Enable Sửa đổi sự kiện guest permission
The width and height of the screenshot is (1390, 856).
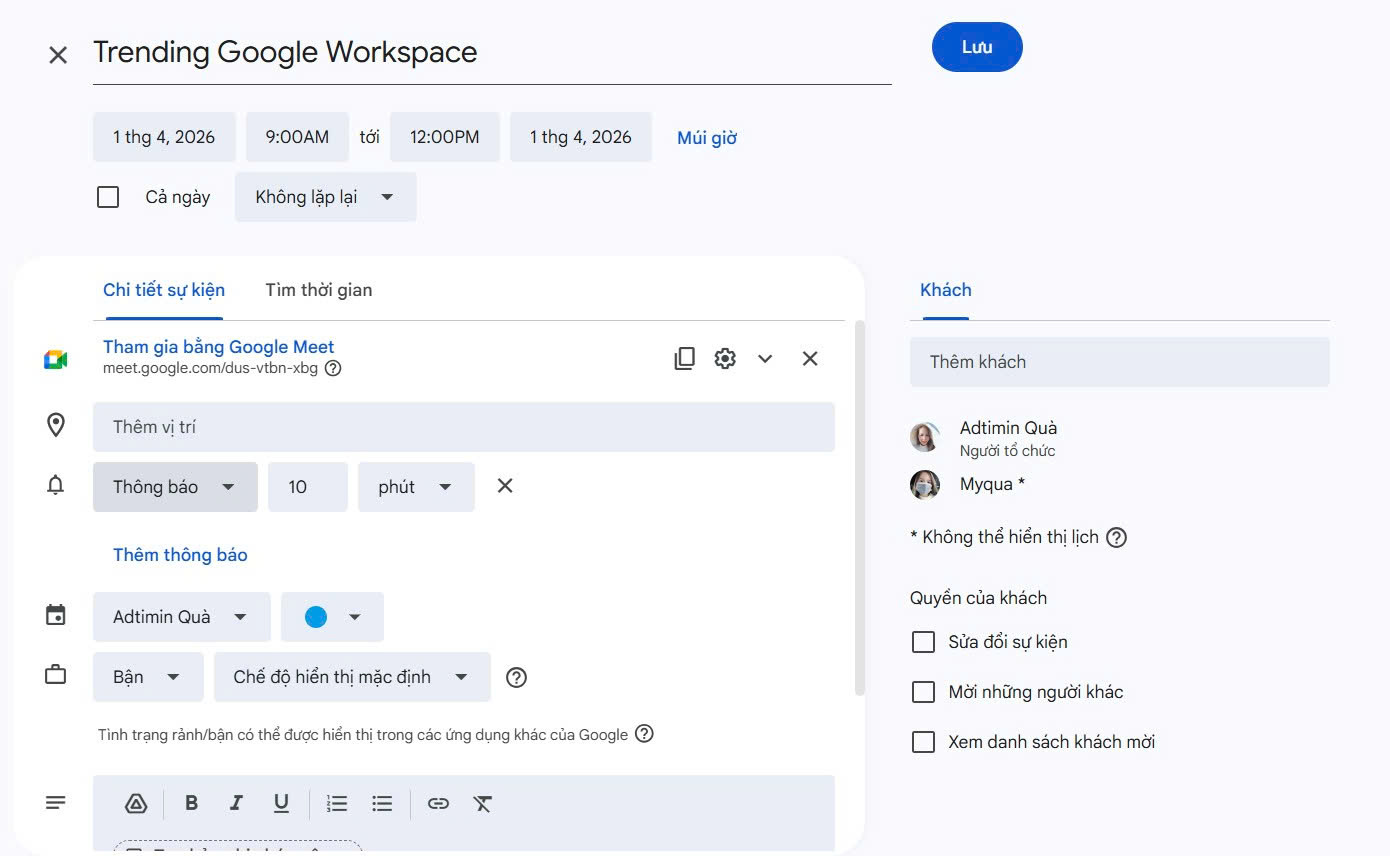pos(923,642)
